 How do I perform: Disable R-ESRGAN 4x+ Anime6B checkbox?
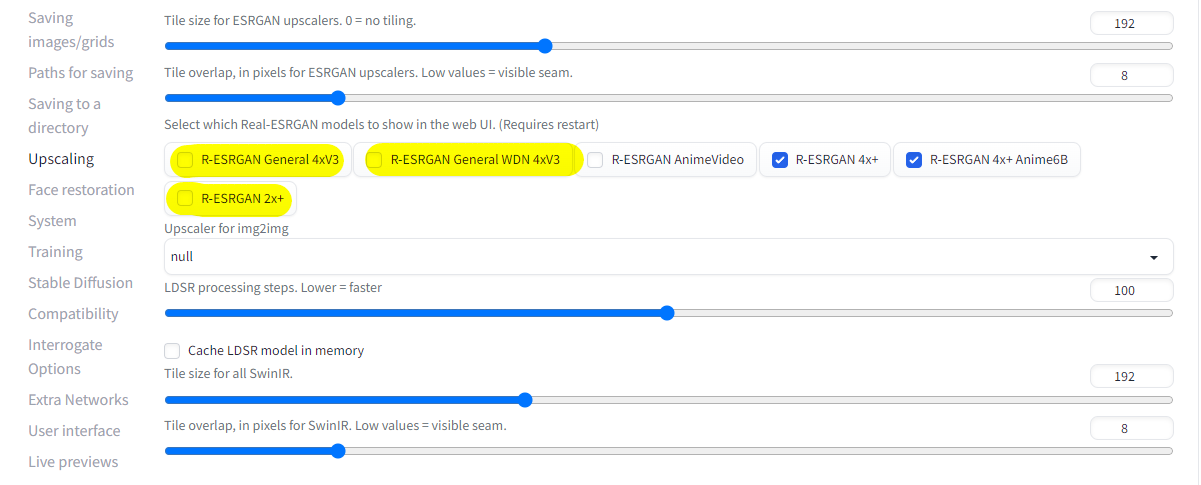click(913, 160)
